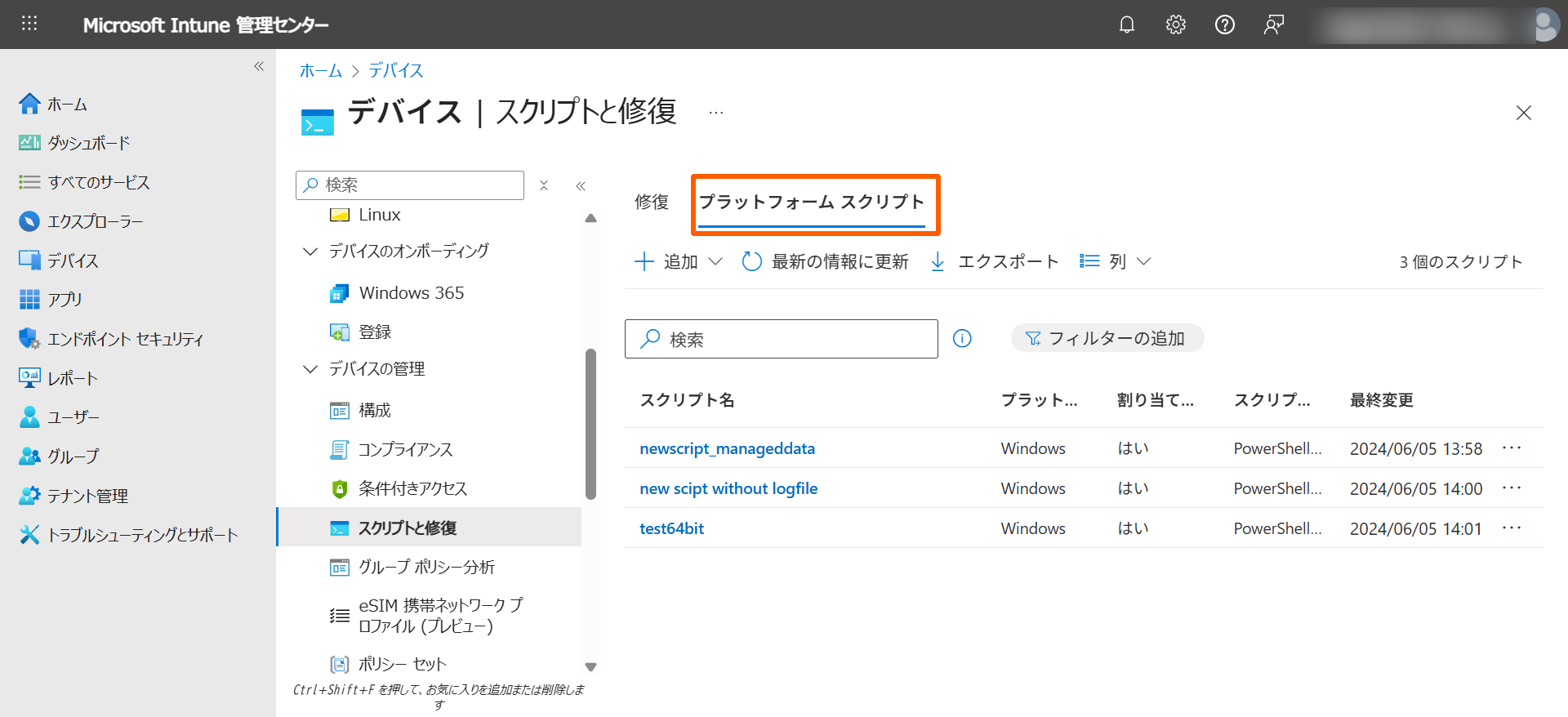
Task: Switch to the 修復 tab
Action: pos(652,202)
